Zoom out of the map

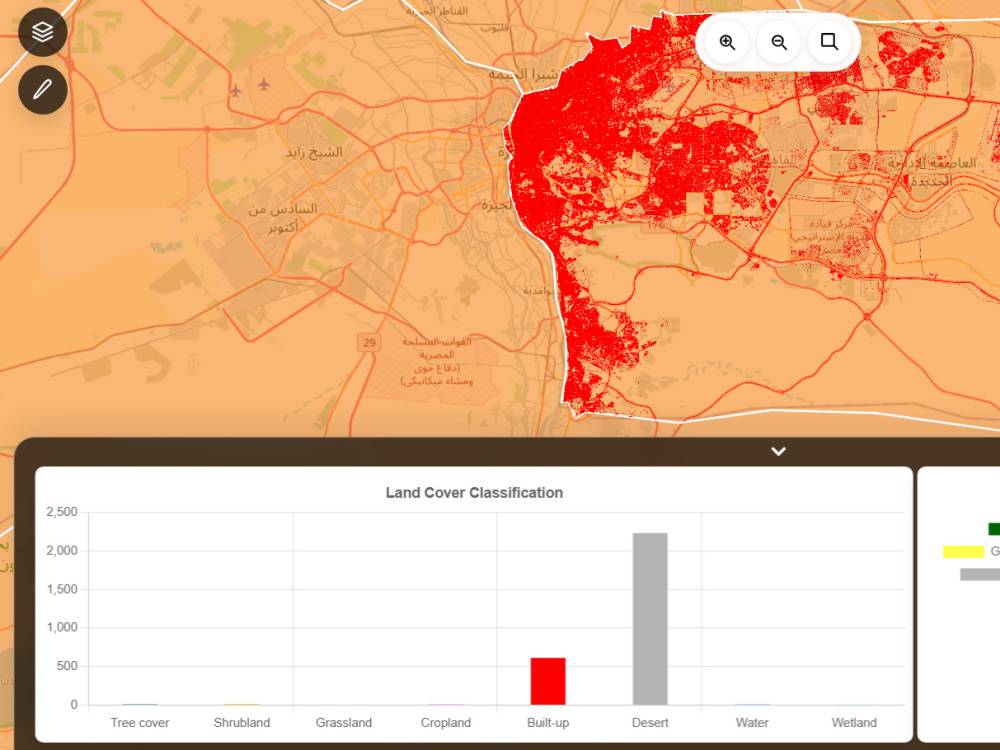pyautogui.click(x=779, y=42)
